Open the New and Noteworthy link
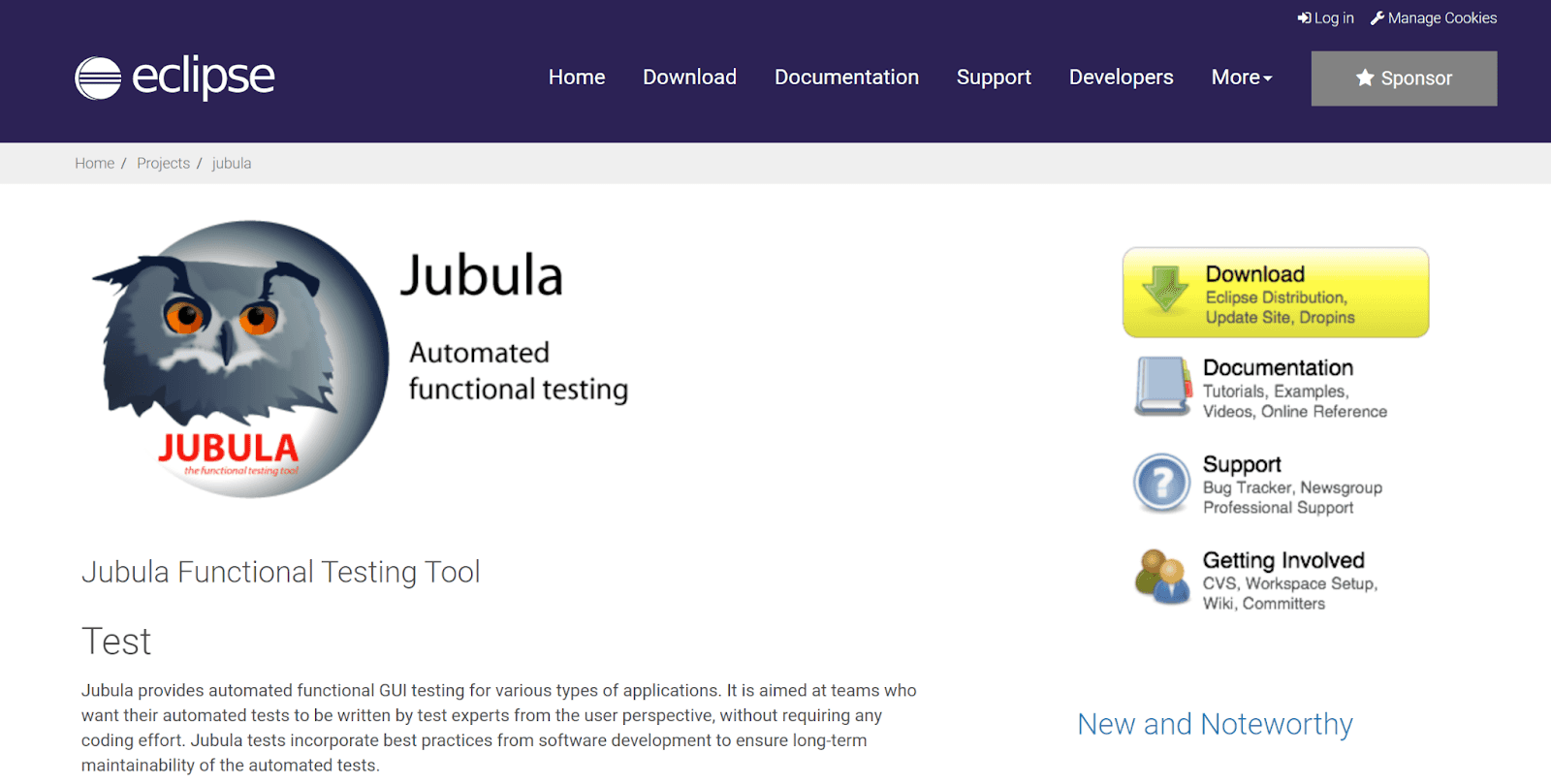The width and height of the screenshot is (1551, 784). [1215, 724]
